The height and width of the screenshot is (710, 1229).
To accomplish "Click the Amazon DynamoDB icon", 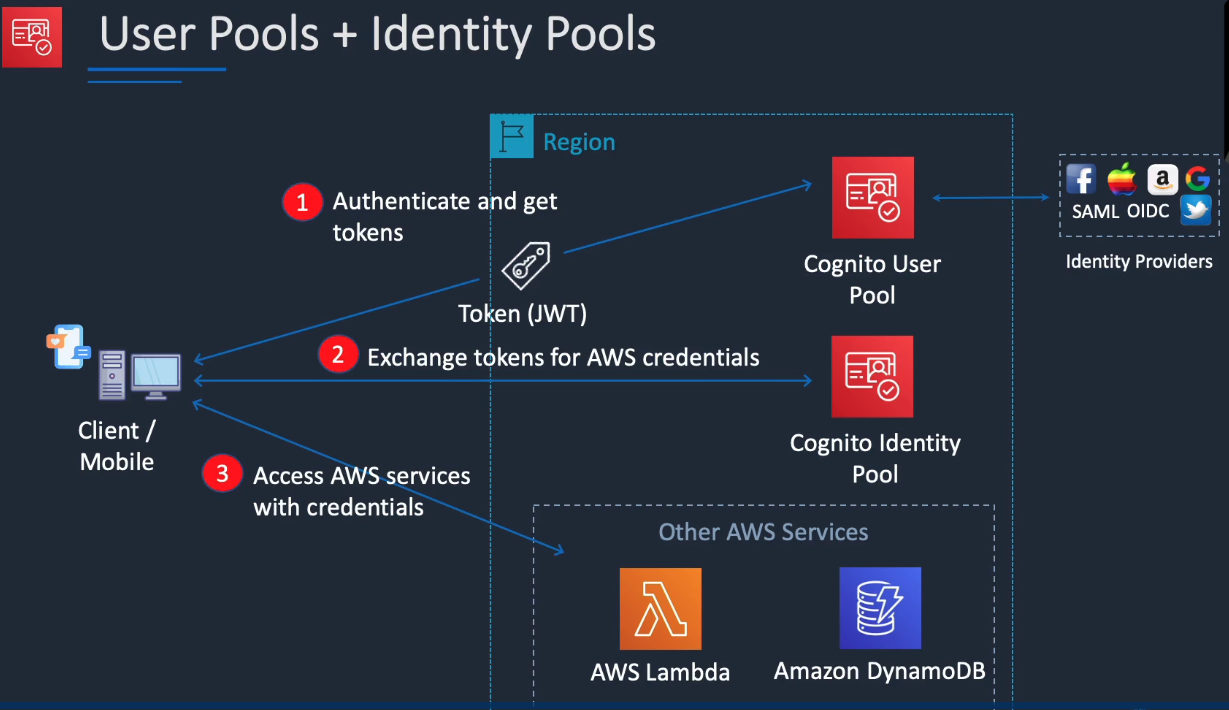I will tap(880, 608).
